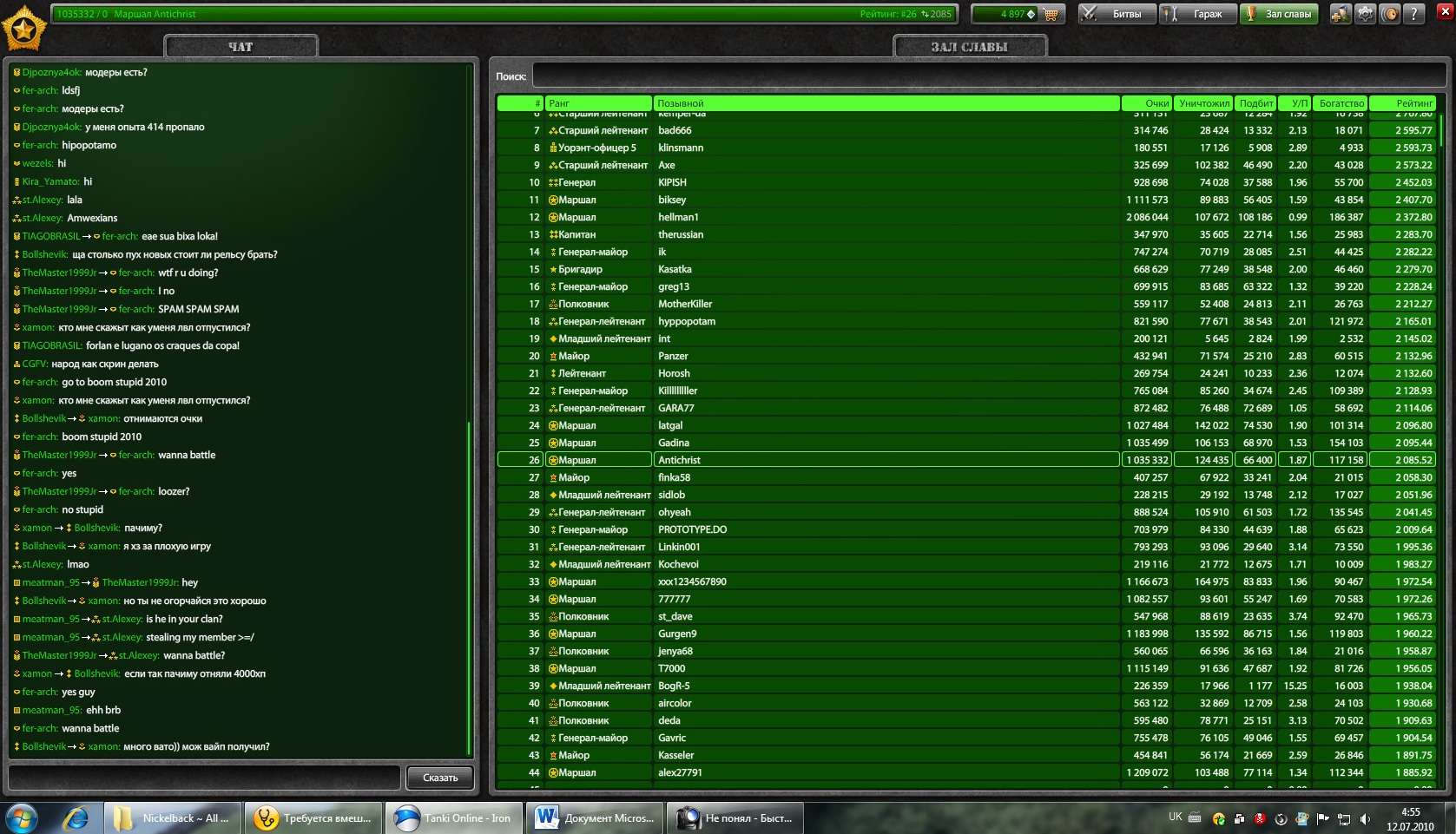This screenshot has width=1456, height=834.
Task: Click the hall of fame scrollbar
Action: pos(1442,130)
